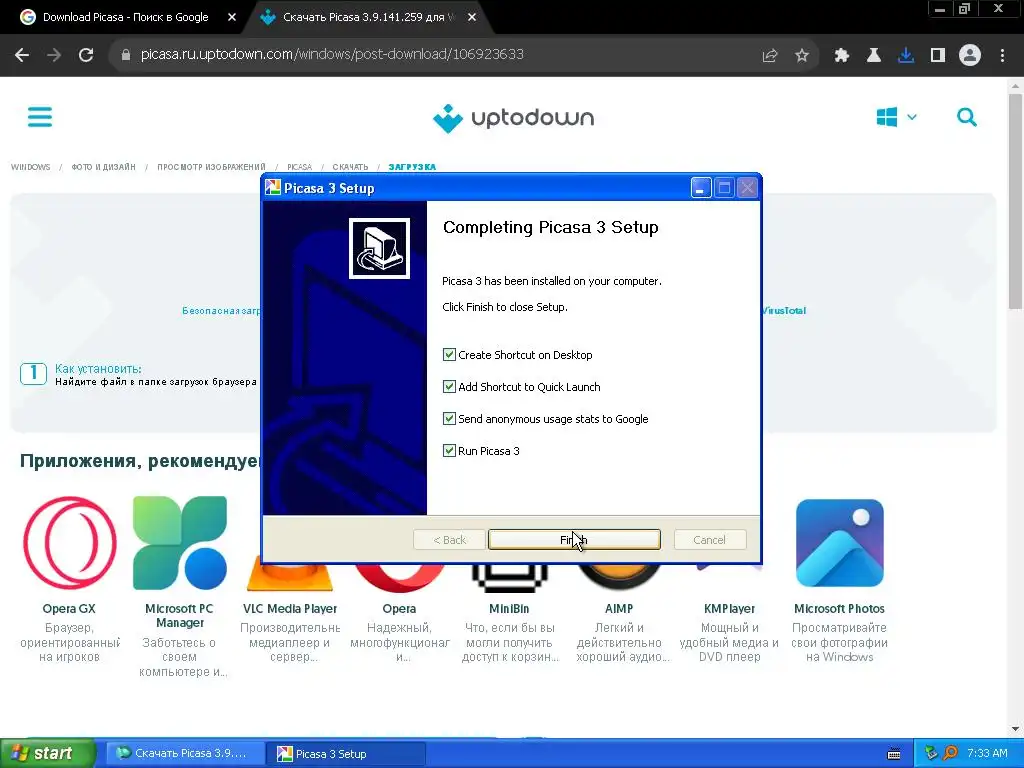Click the page vertical scrollbar thumb
This screenshot has height=768, width=1024.
click(1015, 202)
